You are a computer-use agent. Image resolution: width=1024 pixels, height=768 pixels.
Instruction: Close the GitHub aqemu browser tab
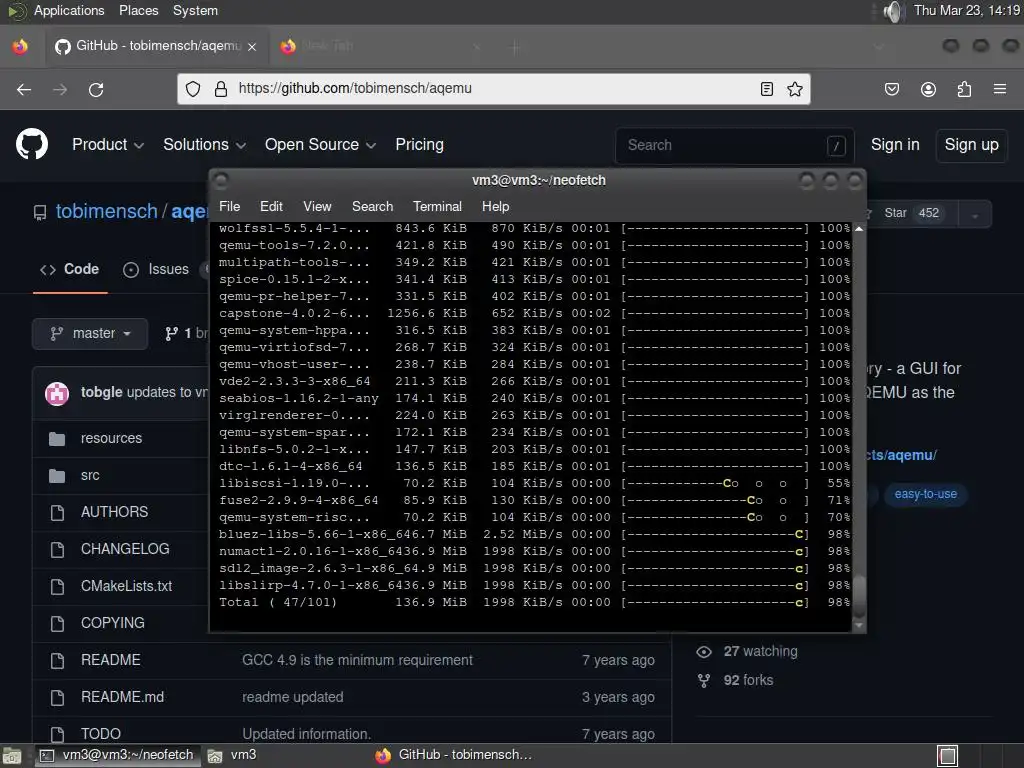click(x=252, y=47)
